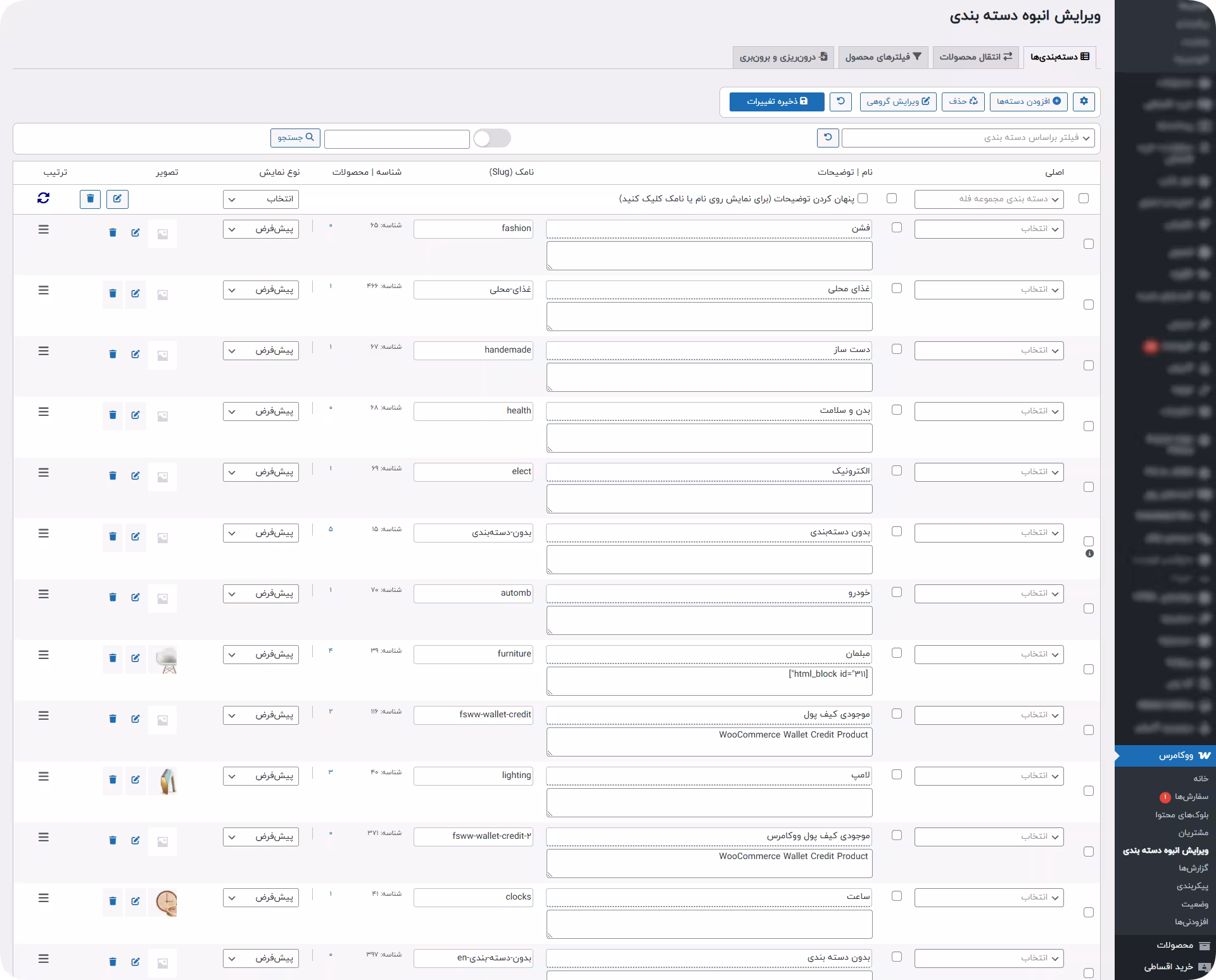Screen dimensions: 1216x980
Task: Delete the clocks category row
Action: [x=113, y=901]
